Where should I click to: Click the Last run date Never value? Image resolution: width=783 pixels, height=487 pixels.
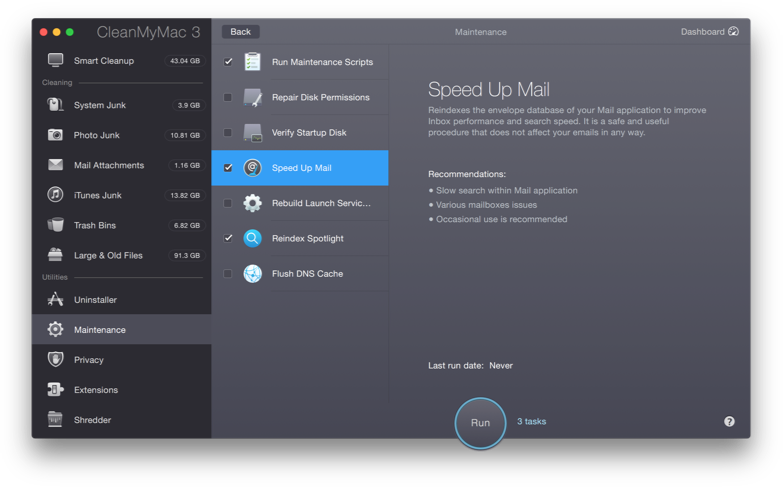coord(501,366)
